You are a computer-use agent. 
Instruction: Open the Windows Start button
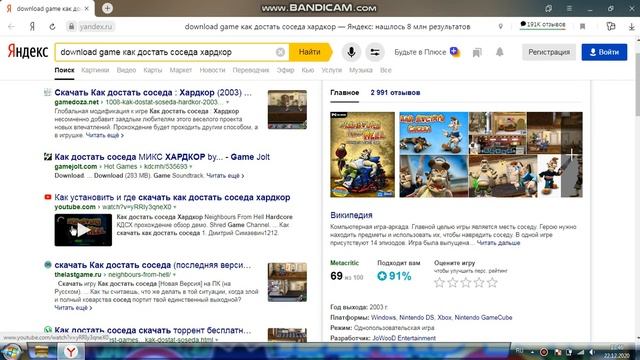pos(11,351)
